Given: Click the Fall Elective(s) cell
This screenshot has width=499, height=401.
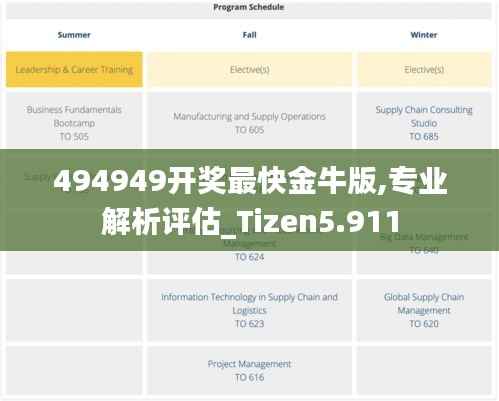Looking at the screenshot, I should click(250, 69).
